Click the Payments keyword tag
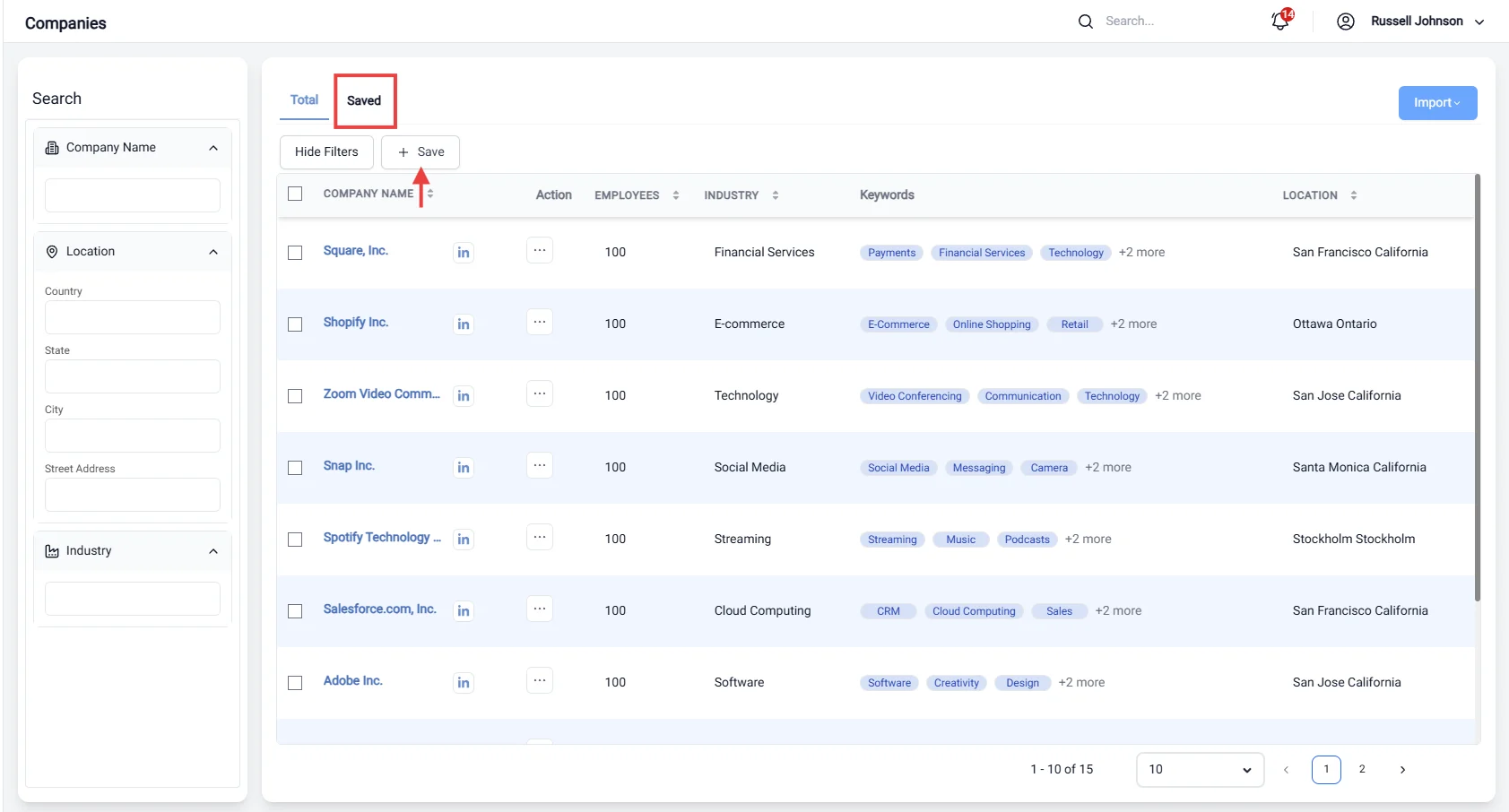Image resolution: width=1509 pixels, height=812 pixels. 892,253
